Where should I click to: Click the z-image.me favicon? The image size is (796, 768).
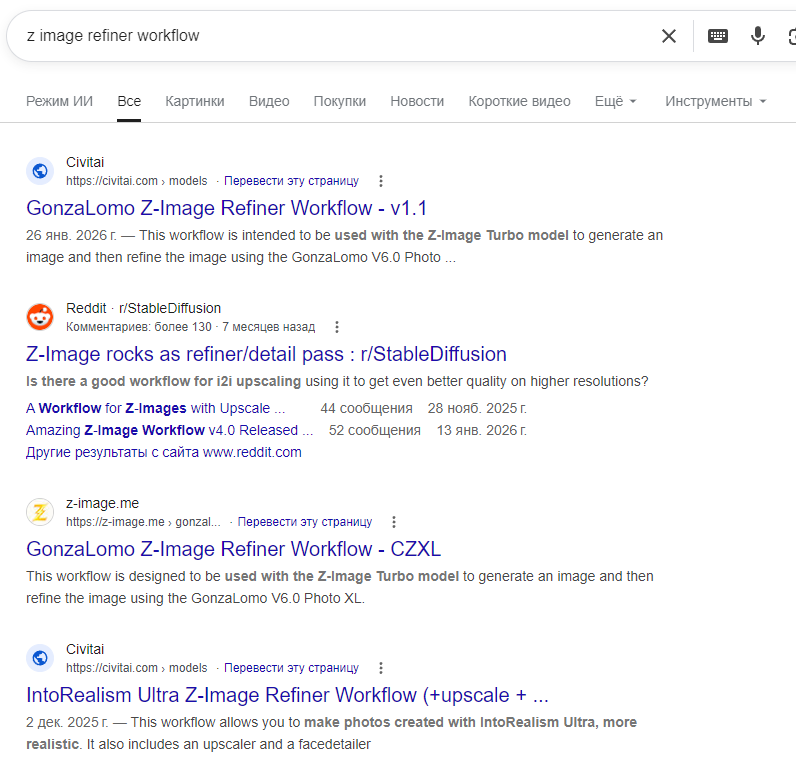(x=40, y=512)
